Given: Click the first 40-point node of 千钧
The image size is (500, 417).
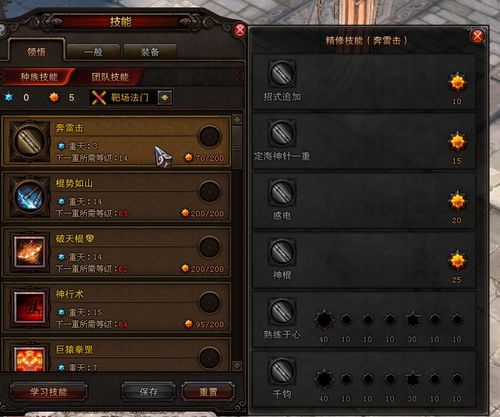Looking at the screenshot, I should 324,379.
